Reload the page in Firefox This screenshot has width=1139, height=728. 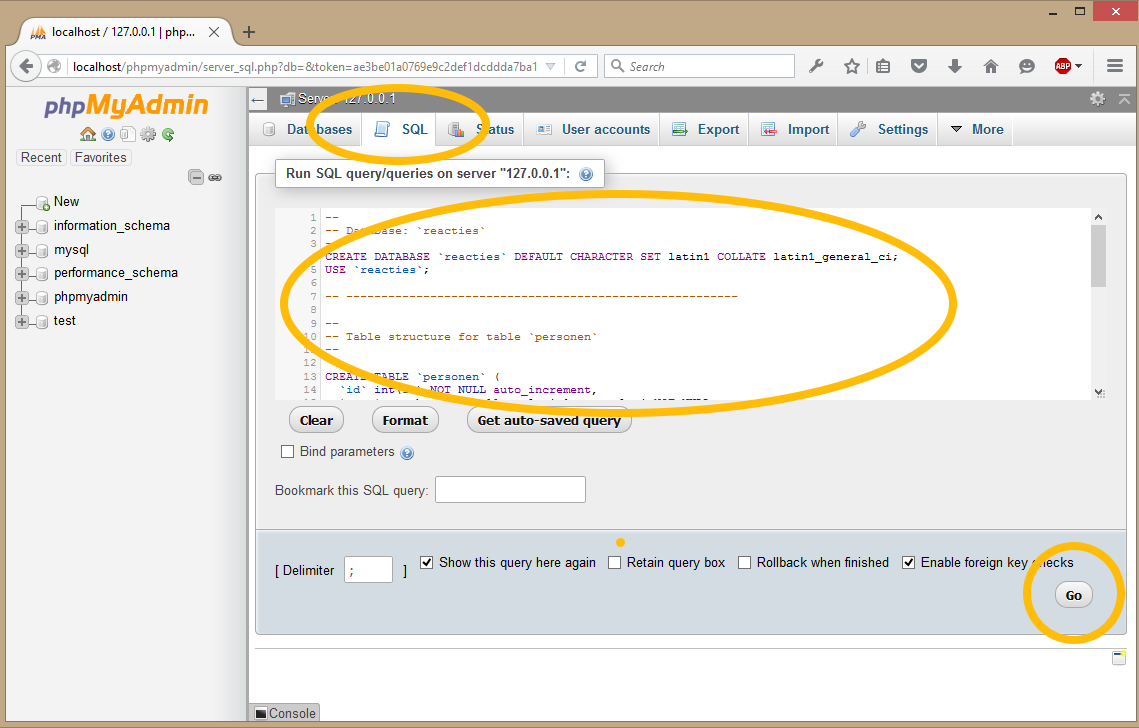coord(580,66)
